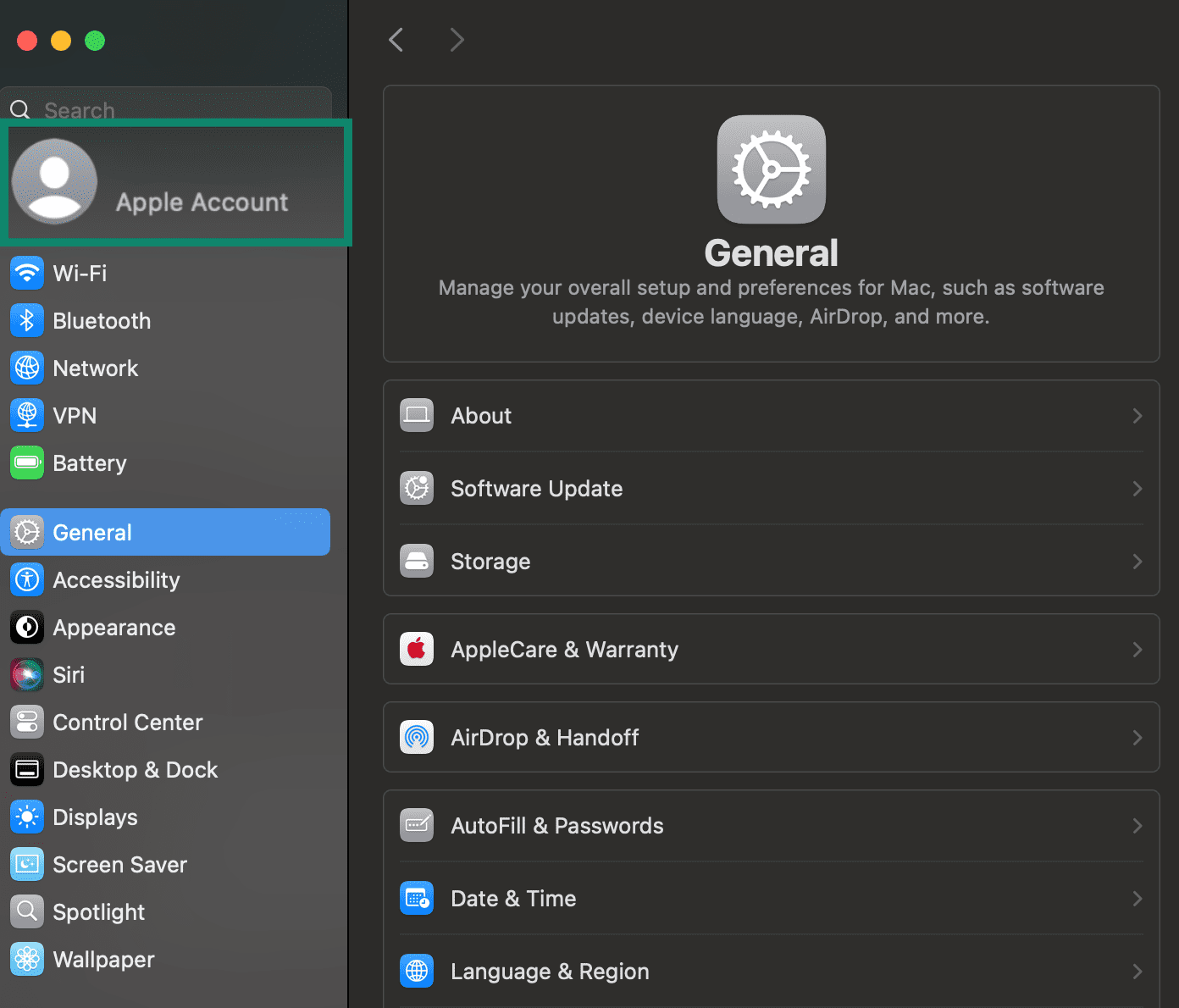The height and width of the screenshot is (1008, 1179).
Task: Open Wi-Fi settings via sidebar icon
Action: pos(27,273)
